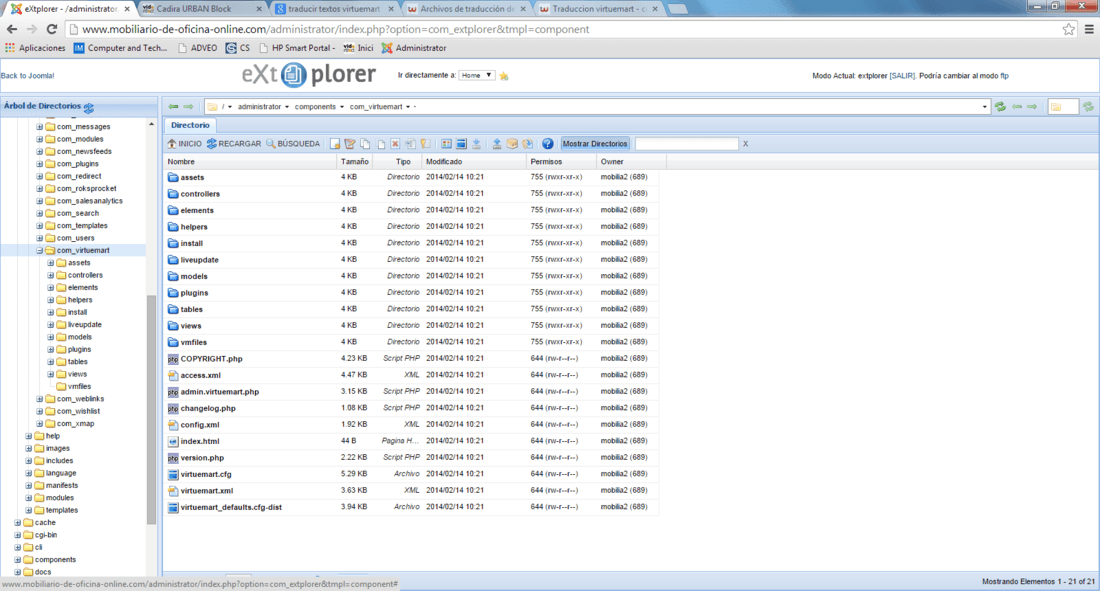Open the HP Smart Portal bookmark
Image resolution: width=1100 pixels, height=591 pixels.
(x=297, y=48)
